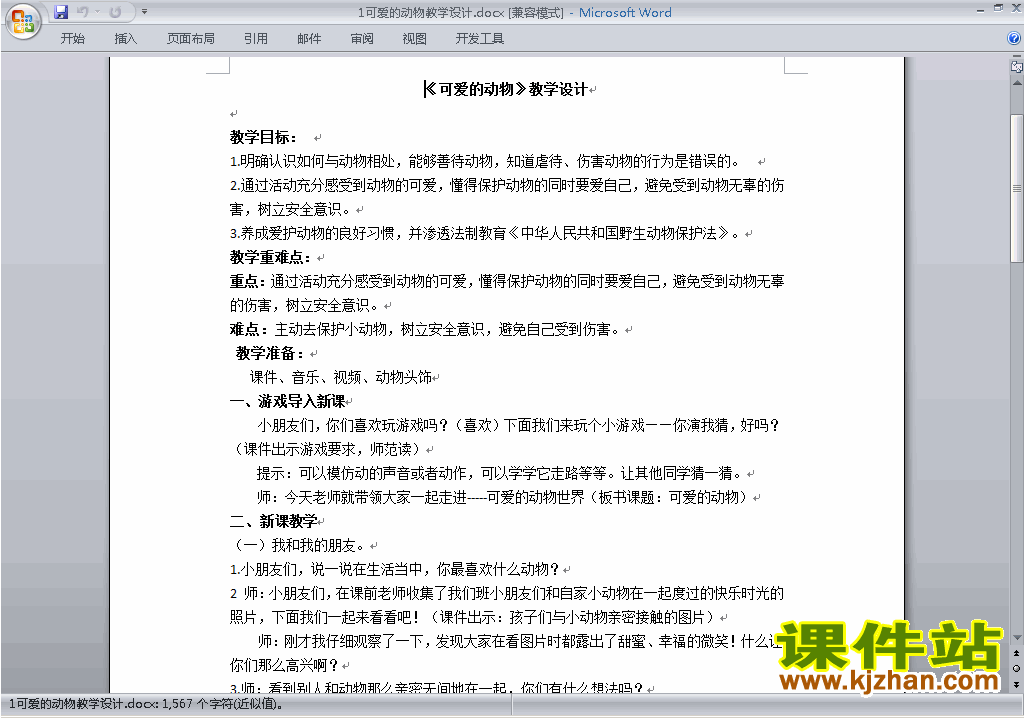Jump to next page with double-down arrows
The image size is (1024, 718).
point(1016,684)
